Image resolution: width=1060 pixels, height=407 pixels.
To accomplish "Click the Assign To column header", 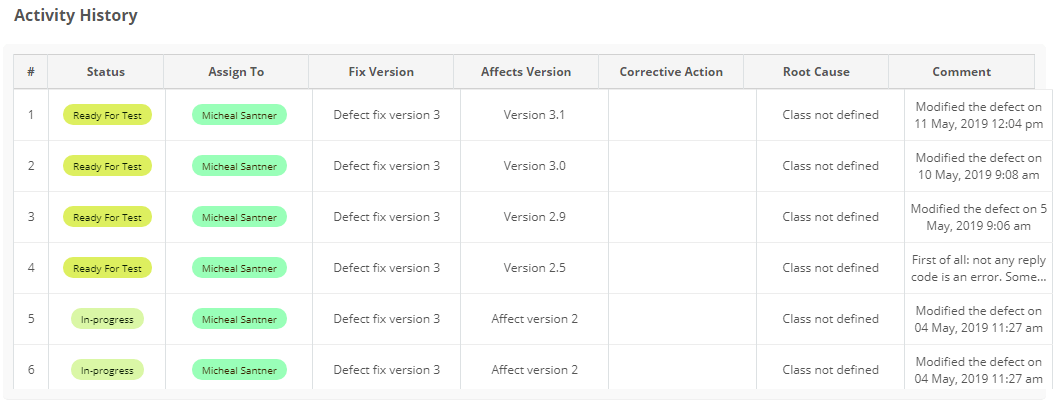I will [x=236, y=72].
